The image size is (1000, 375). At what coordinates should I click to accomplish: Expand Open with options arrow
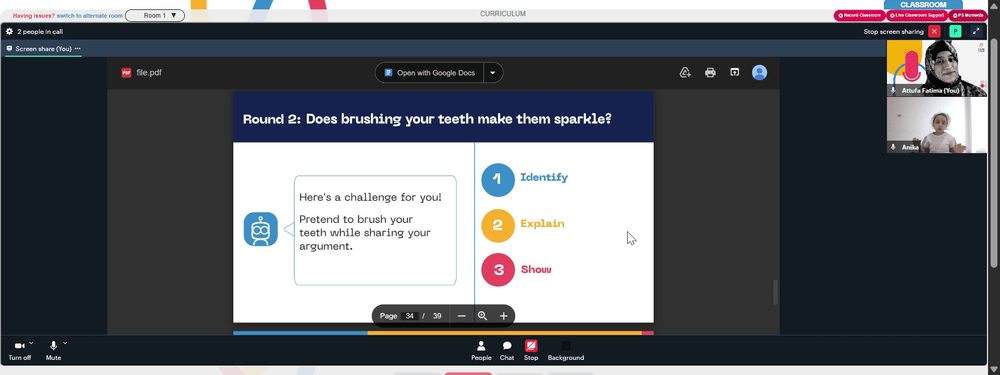pos(492,73)
